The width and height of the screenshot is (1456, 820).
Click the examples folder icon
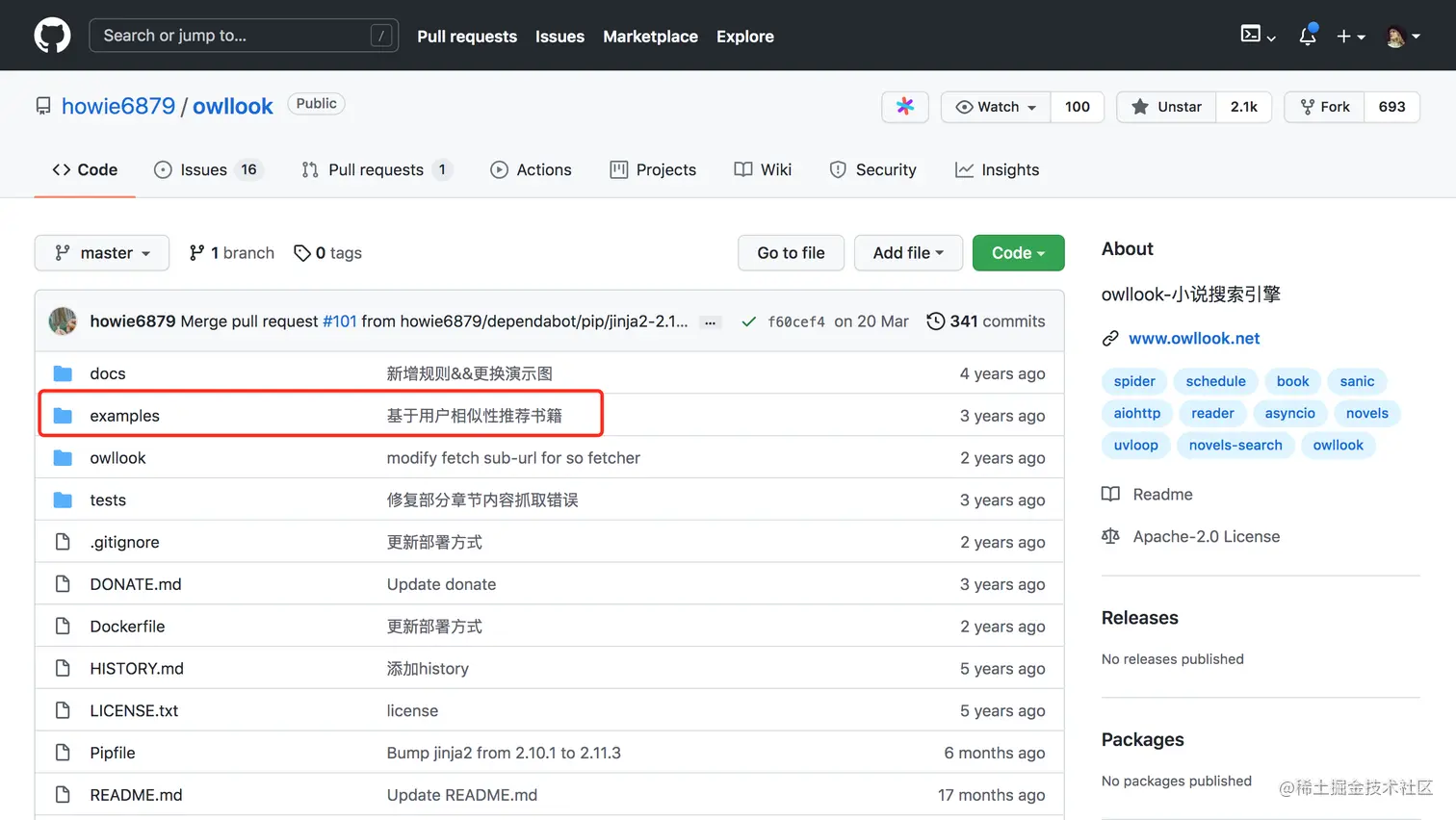coord(64,416)
